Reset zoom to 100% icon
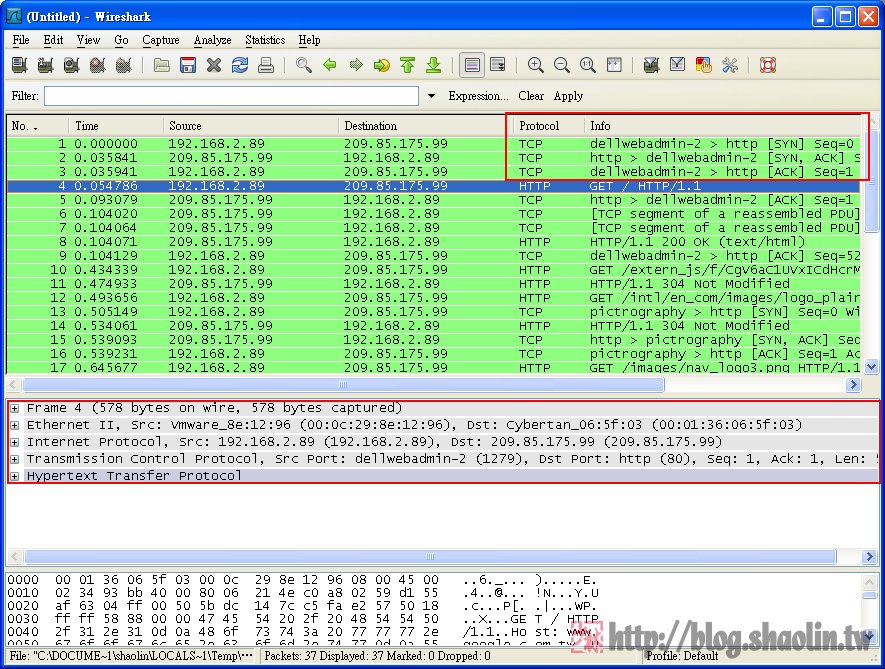 (x=588, y=65)
